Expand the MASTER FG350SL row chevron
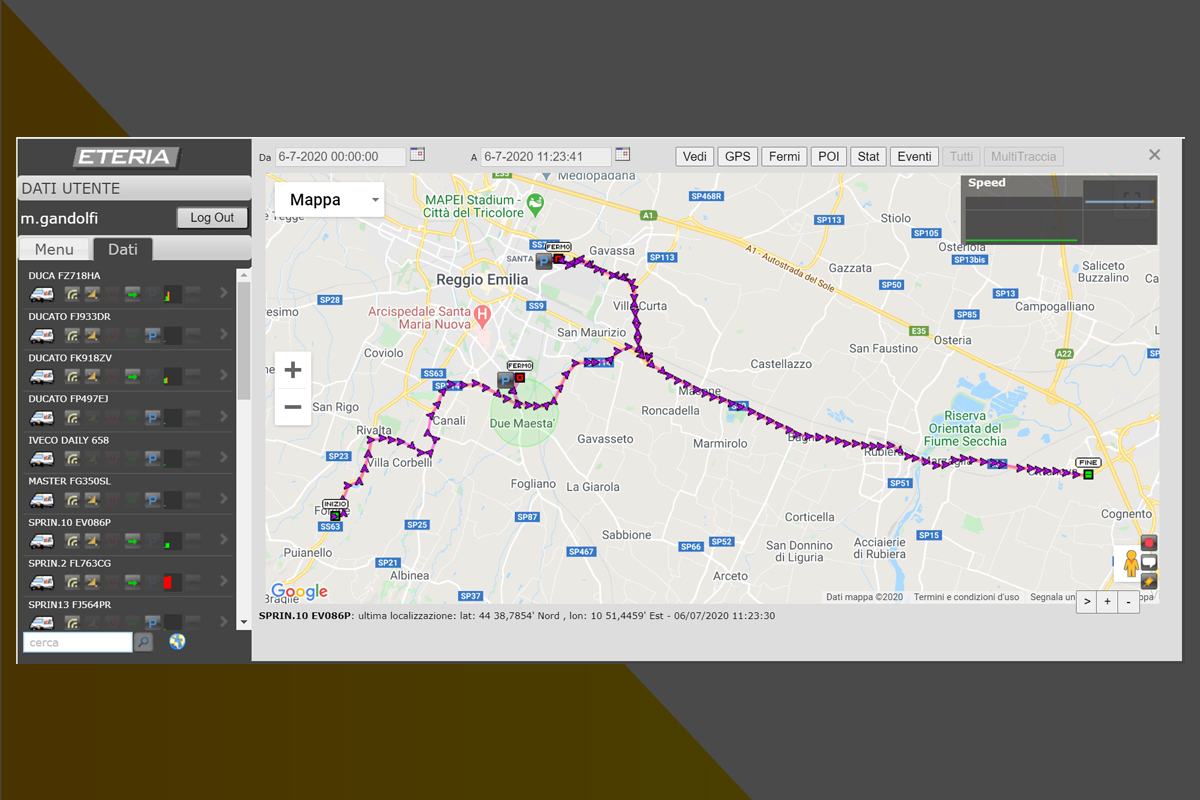The image size is (1200, 800). pos(223,499)
